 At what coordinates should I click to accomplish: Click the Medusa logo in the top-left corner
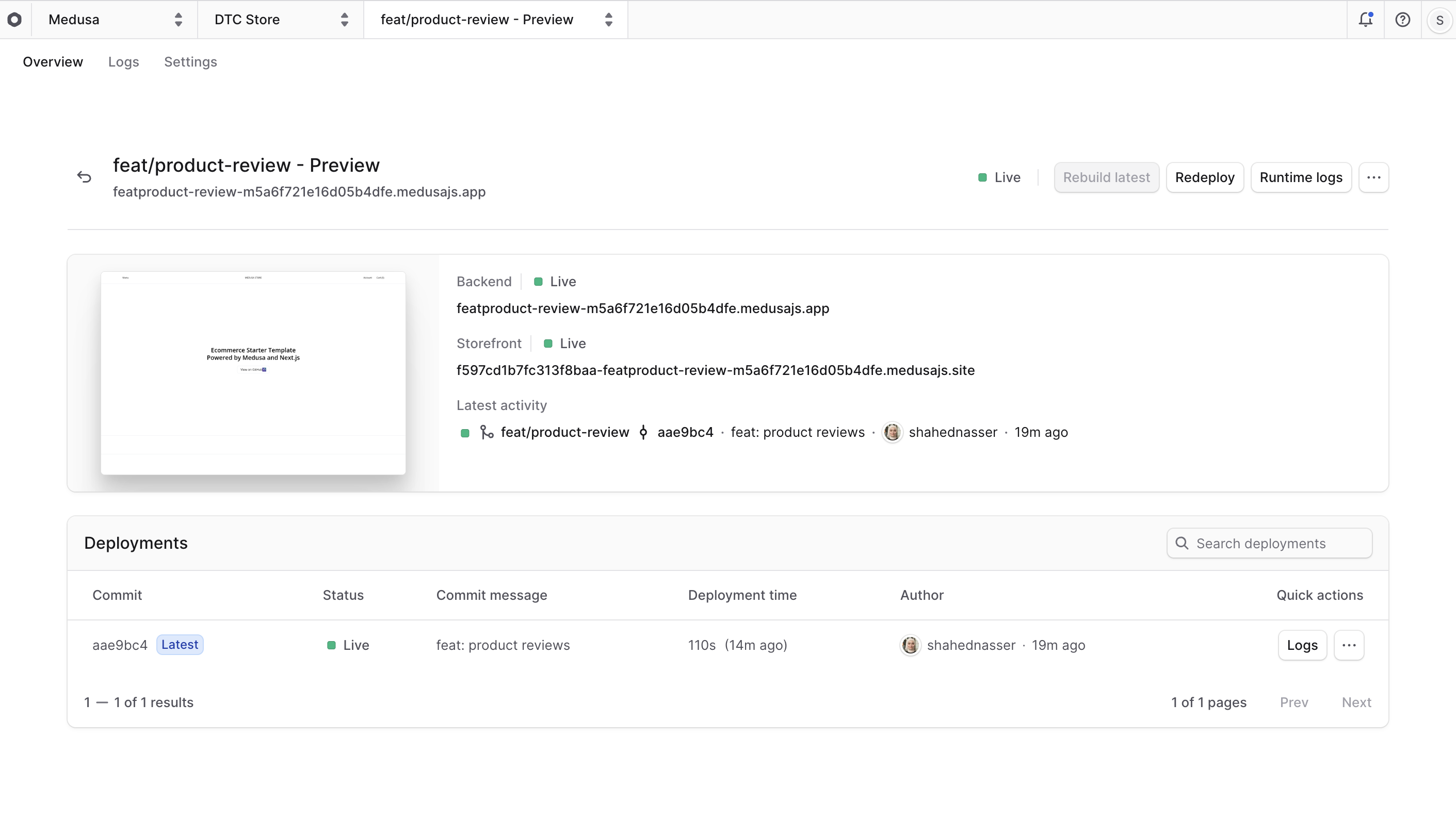pos(15,19)
